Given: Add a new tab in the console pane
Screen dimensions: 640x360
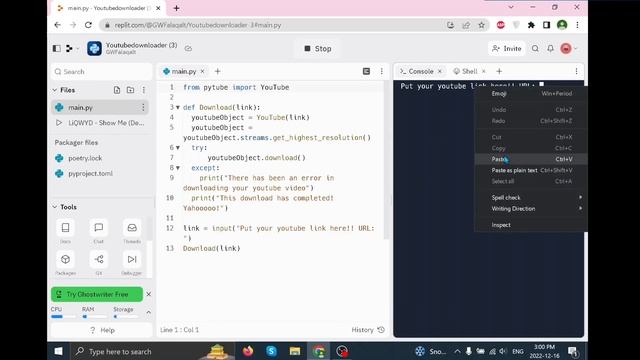Looking at the screenshot, I should pos(499,71).
